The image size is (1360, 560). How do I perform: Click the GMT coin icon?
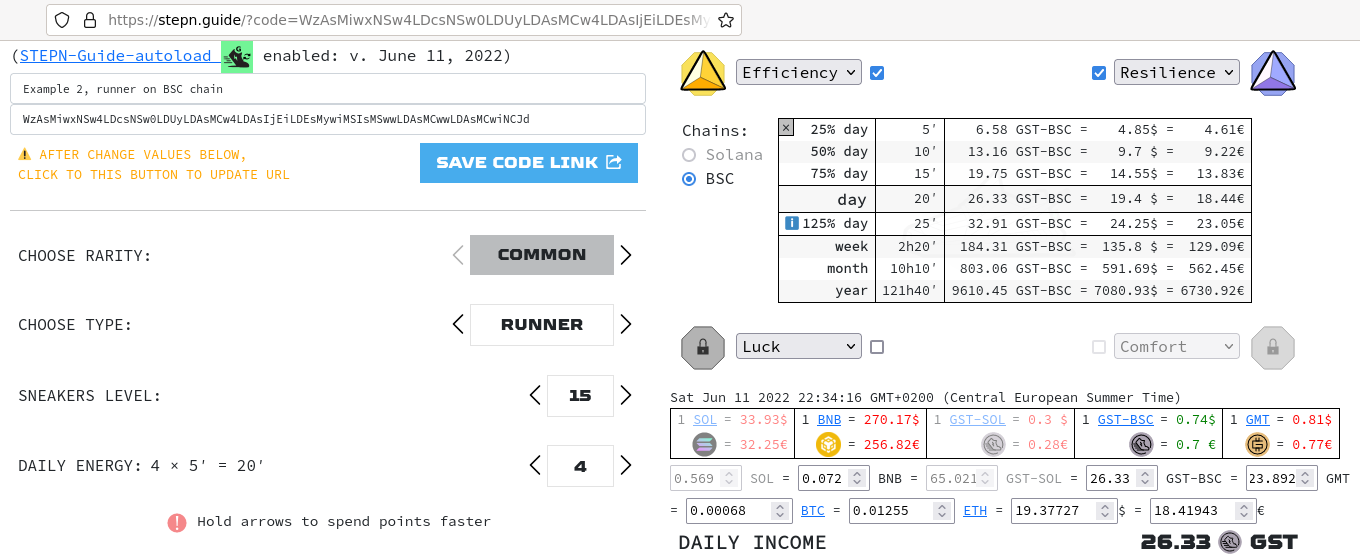(1257, 444)
